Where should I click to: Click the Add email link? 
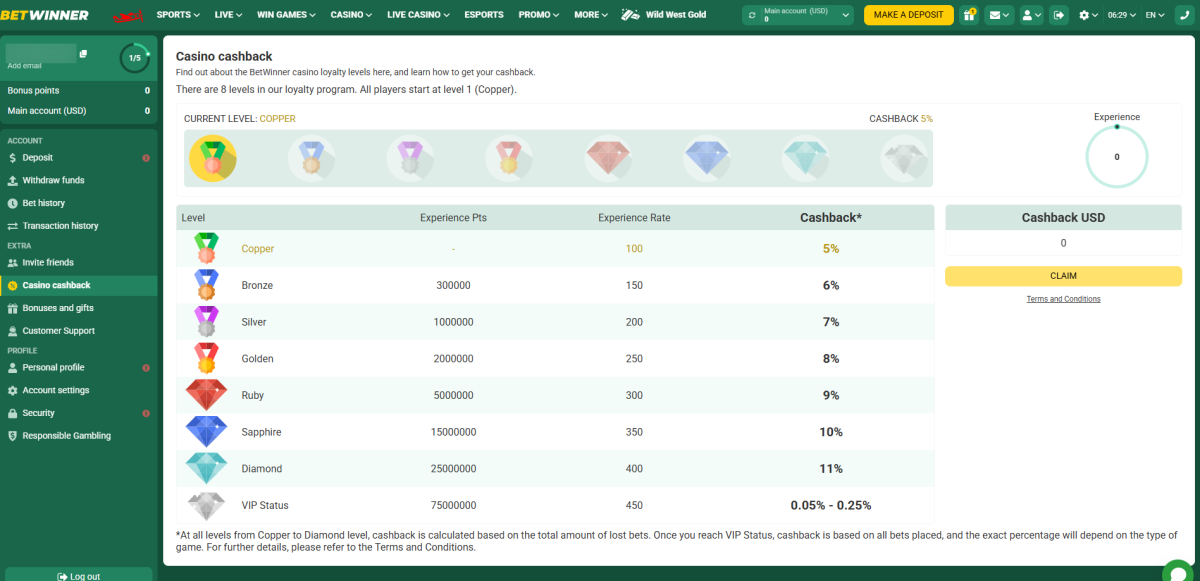point(25,66)
